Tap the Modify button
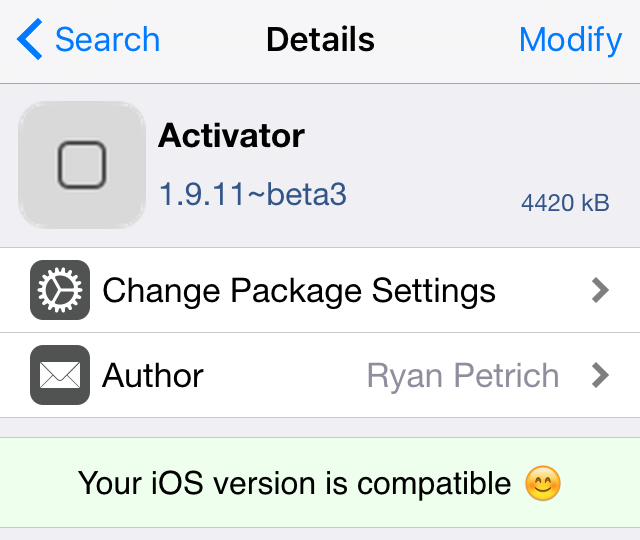 coord(570,40)
